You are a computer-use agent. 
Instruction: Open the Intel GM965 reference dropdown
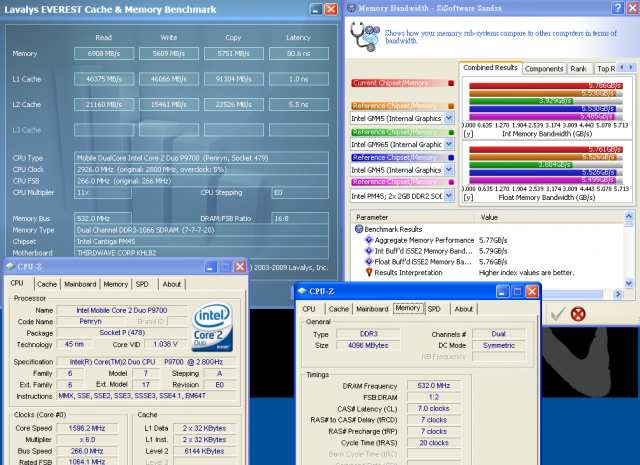coord(449,144)
